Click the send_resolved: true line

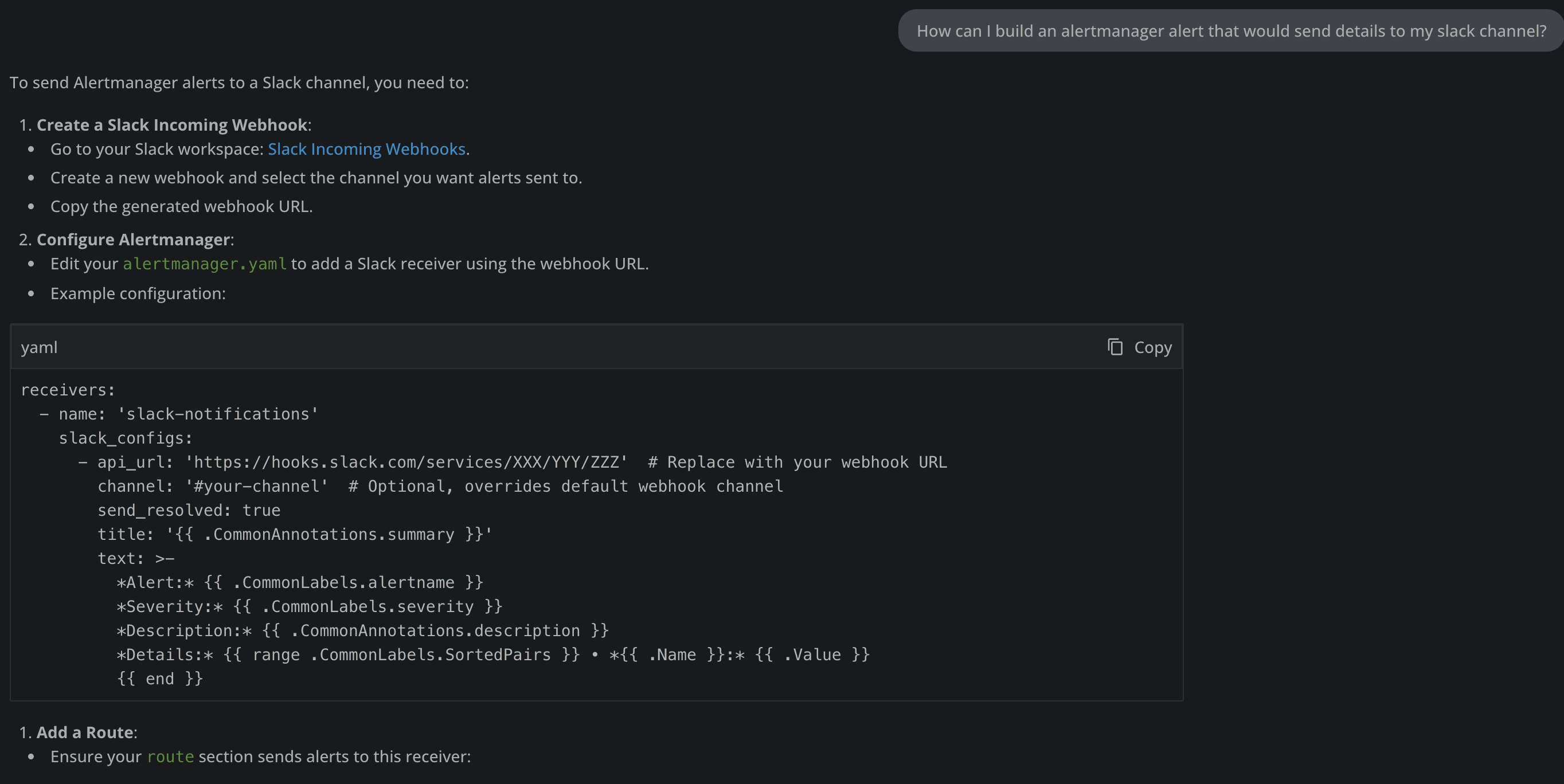189,510
